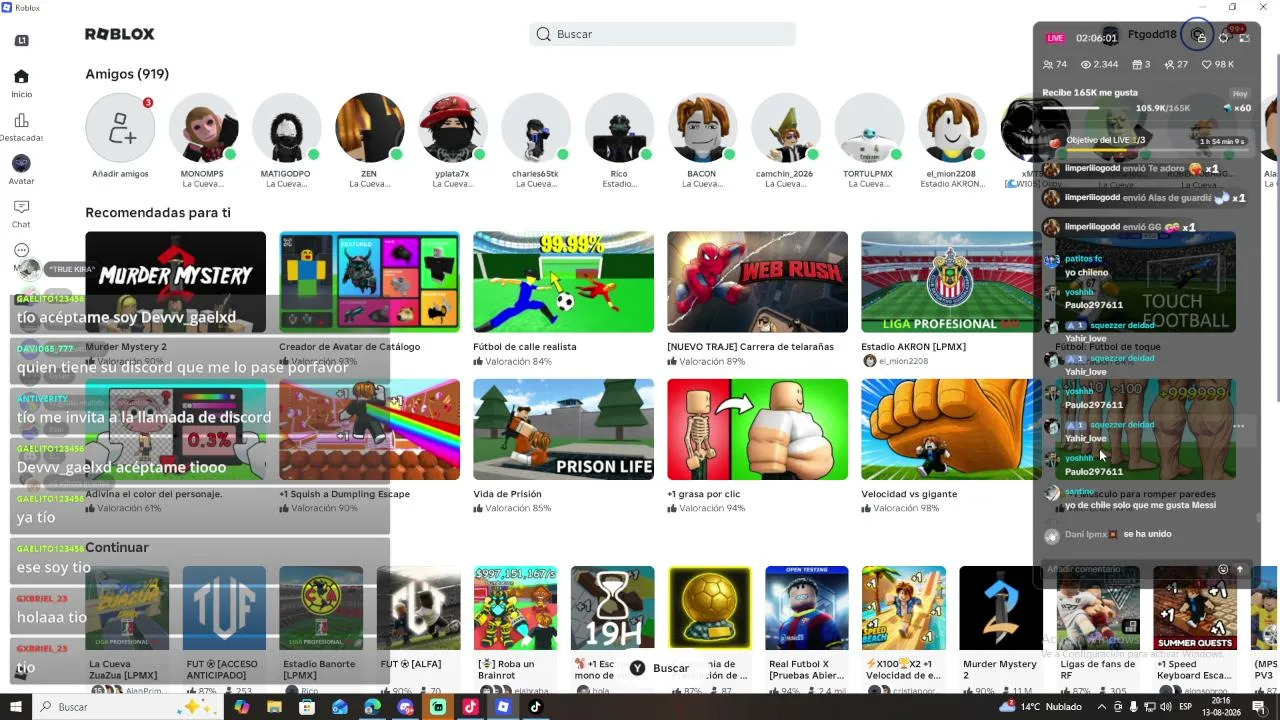Click the weather 14°C Nublado widget
This screenshot has height=720, width=1280.
coord(1040,707)
